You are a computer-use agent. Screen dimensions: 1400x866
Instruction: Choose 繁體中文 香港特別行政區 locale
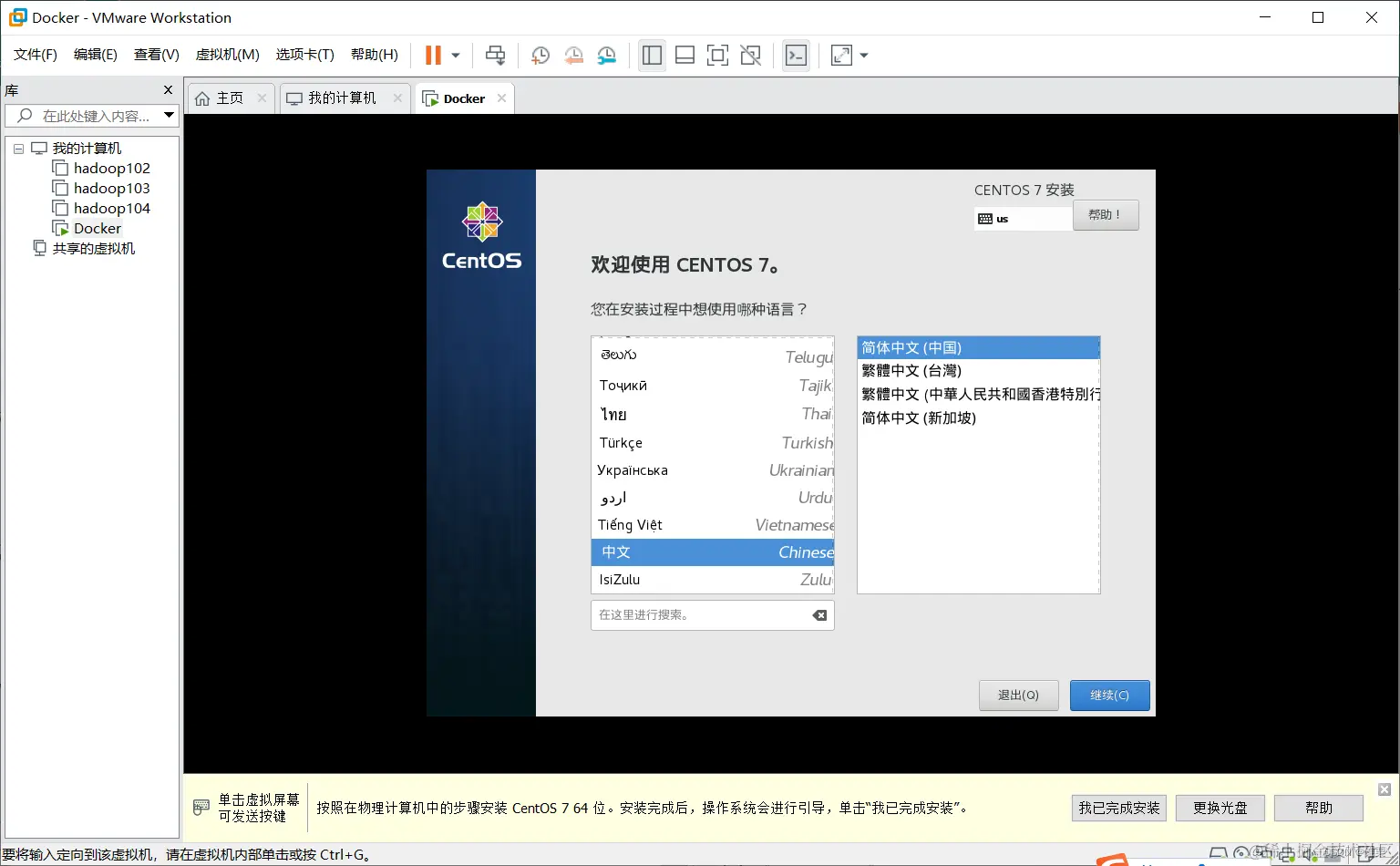(979, 395)
